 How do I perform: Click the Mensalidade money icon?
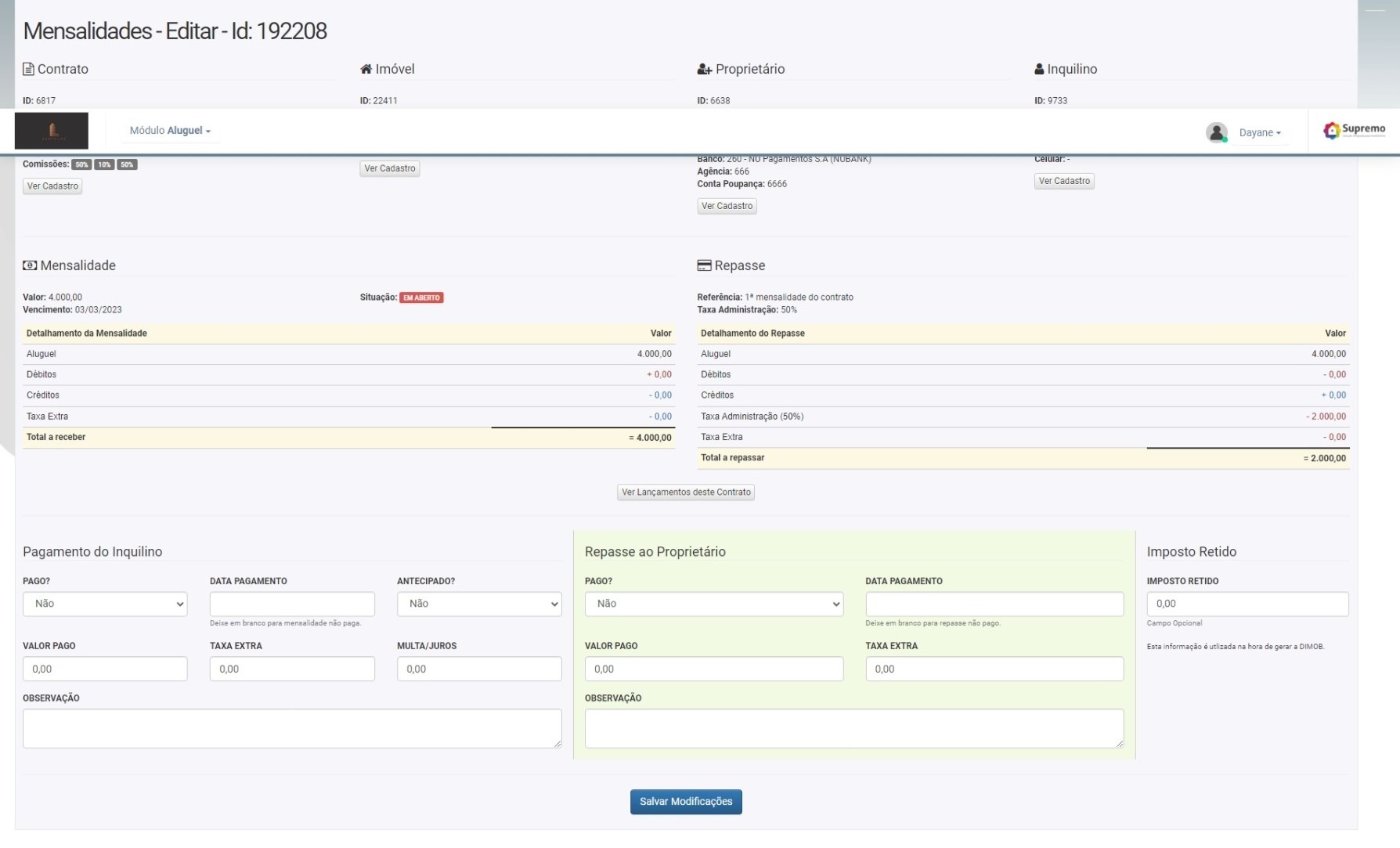click(30, 265)
